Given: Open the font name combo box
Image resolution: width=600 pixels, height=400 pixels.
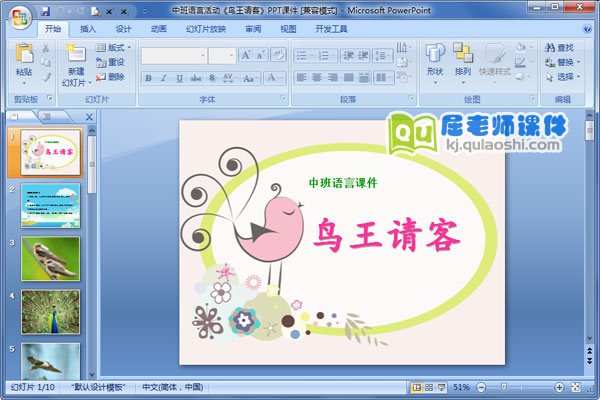Looking at the screenshot, I should point(174,56).
